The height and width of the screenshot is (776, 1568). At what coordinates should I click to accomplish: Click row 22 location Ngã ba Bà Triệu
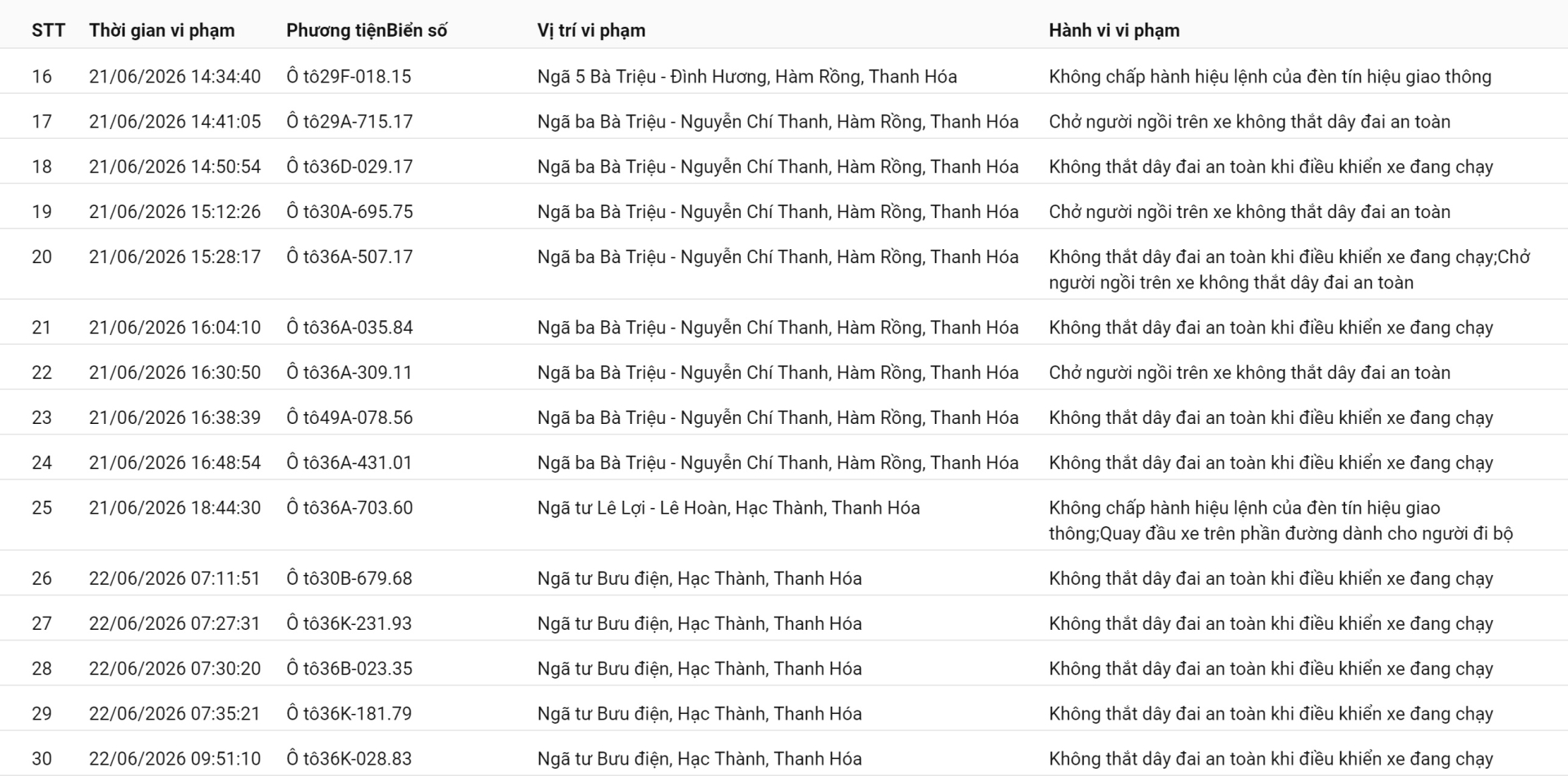coord(777,372)
